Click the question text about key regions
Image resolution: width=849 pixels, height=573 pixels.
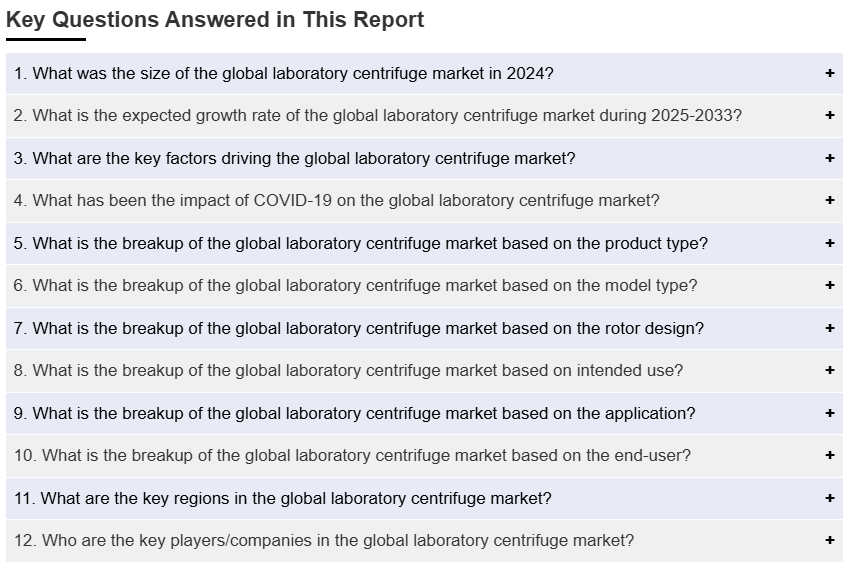283,498
